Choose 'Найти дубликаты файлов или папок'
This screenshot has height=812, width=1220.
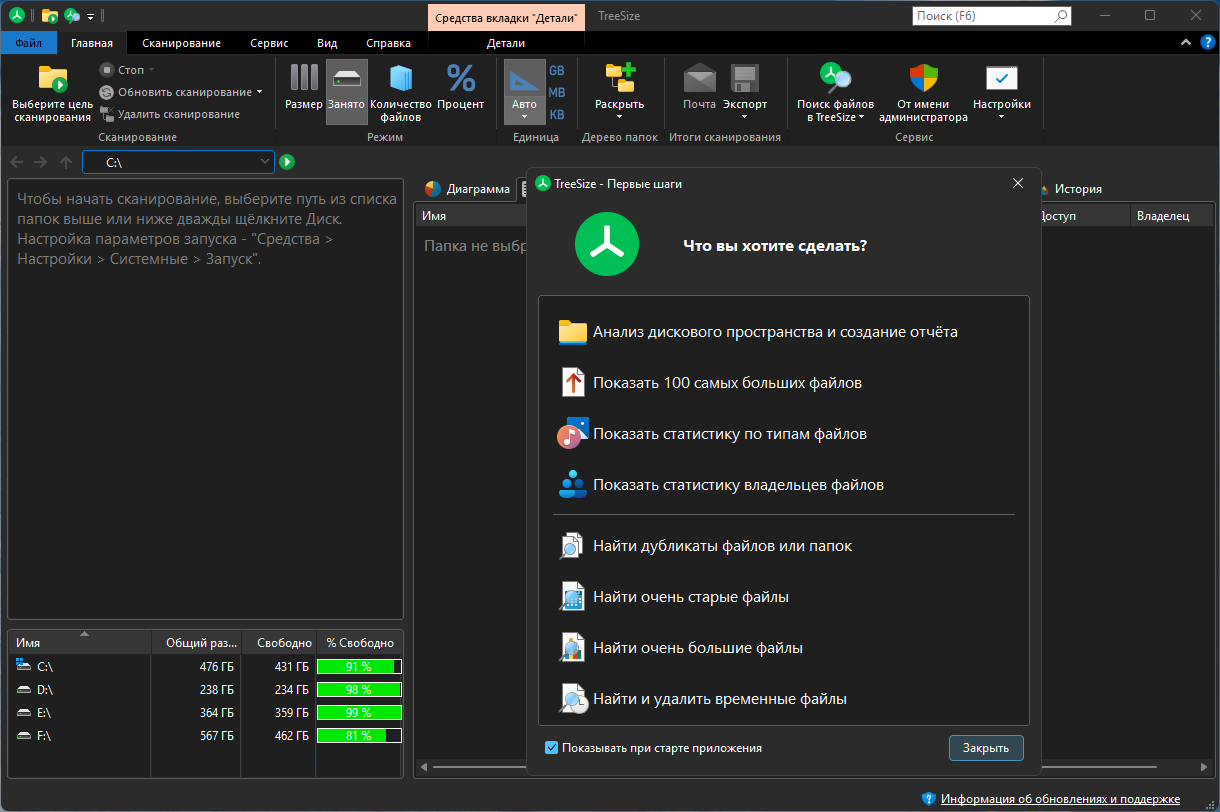722,546
